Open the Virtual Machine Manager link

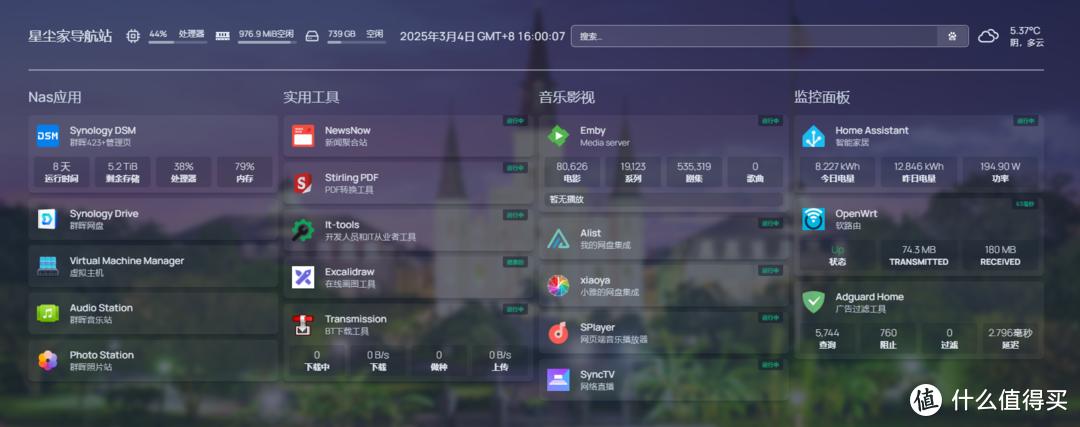pos(127,260)
